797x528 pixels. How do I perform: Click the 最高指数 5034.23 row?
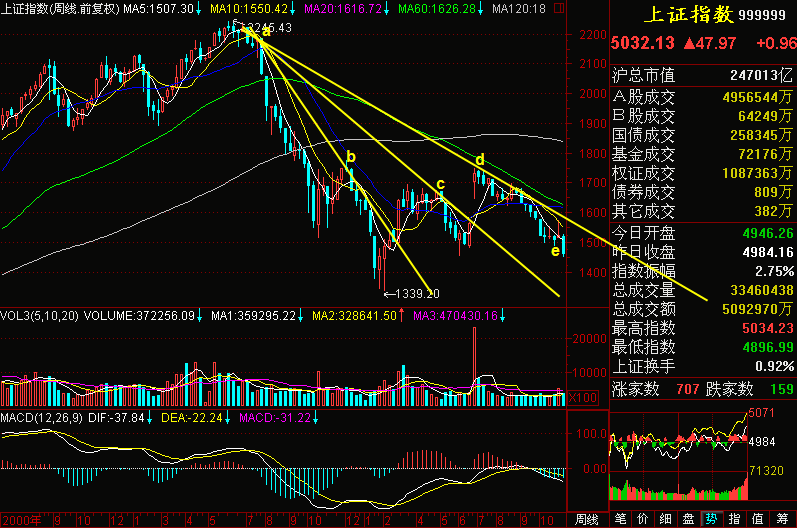coord(702,328)
